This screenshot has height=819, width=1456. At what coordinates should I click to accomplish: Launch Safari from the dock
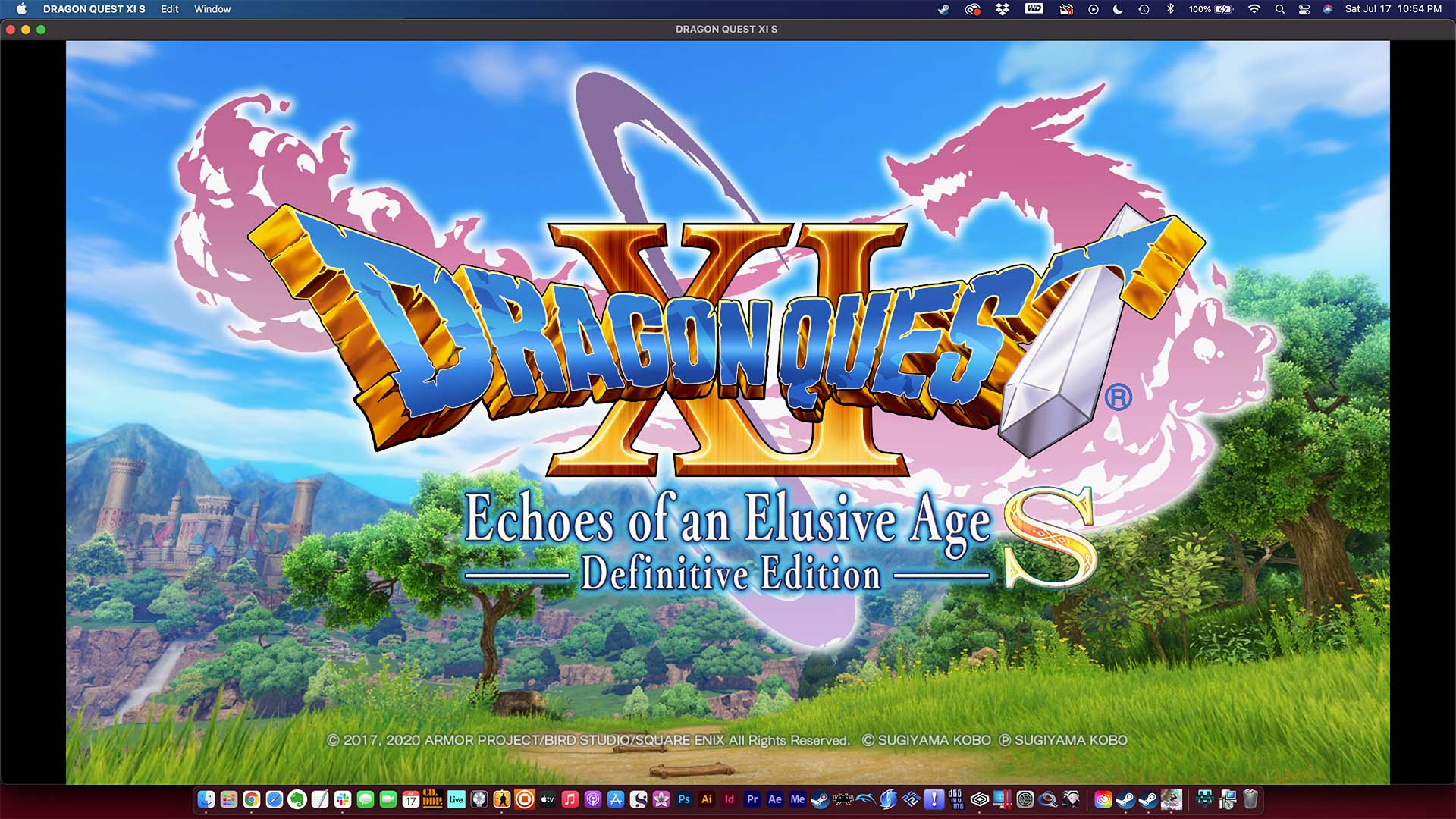pos(274,799)
